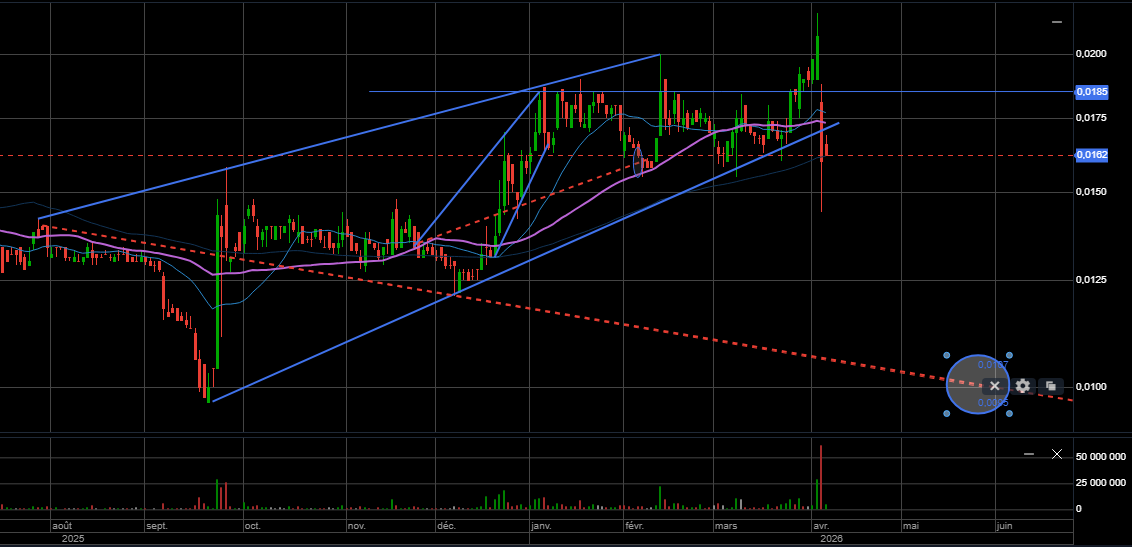1132x547 pixels.
Task: Click the févr. month label
Action: tap(636, 526)
